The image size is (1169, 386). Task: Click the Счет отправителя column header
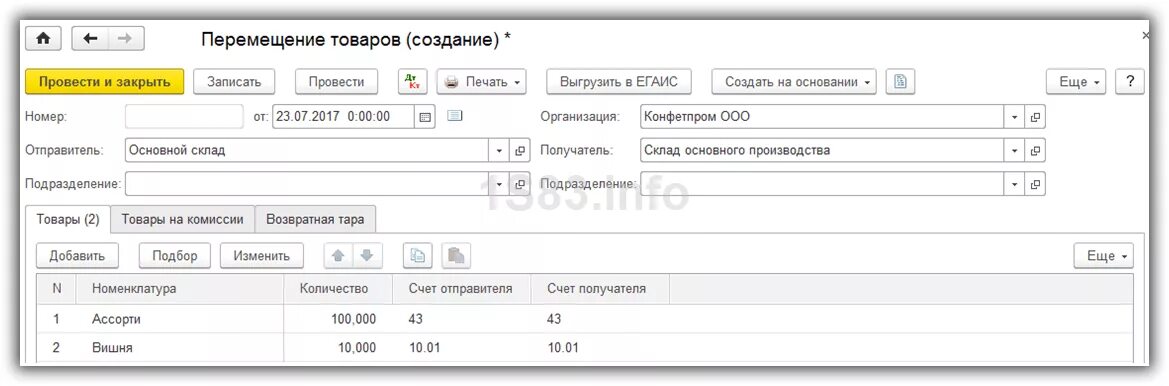point(461,288)
